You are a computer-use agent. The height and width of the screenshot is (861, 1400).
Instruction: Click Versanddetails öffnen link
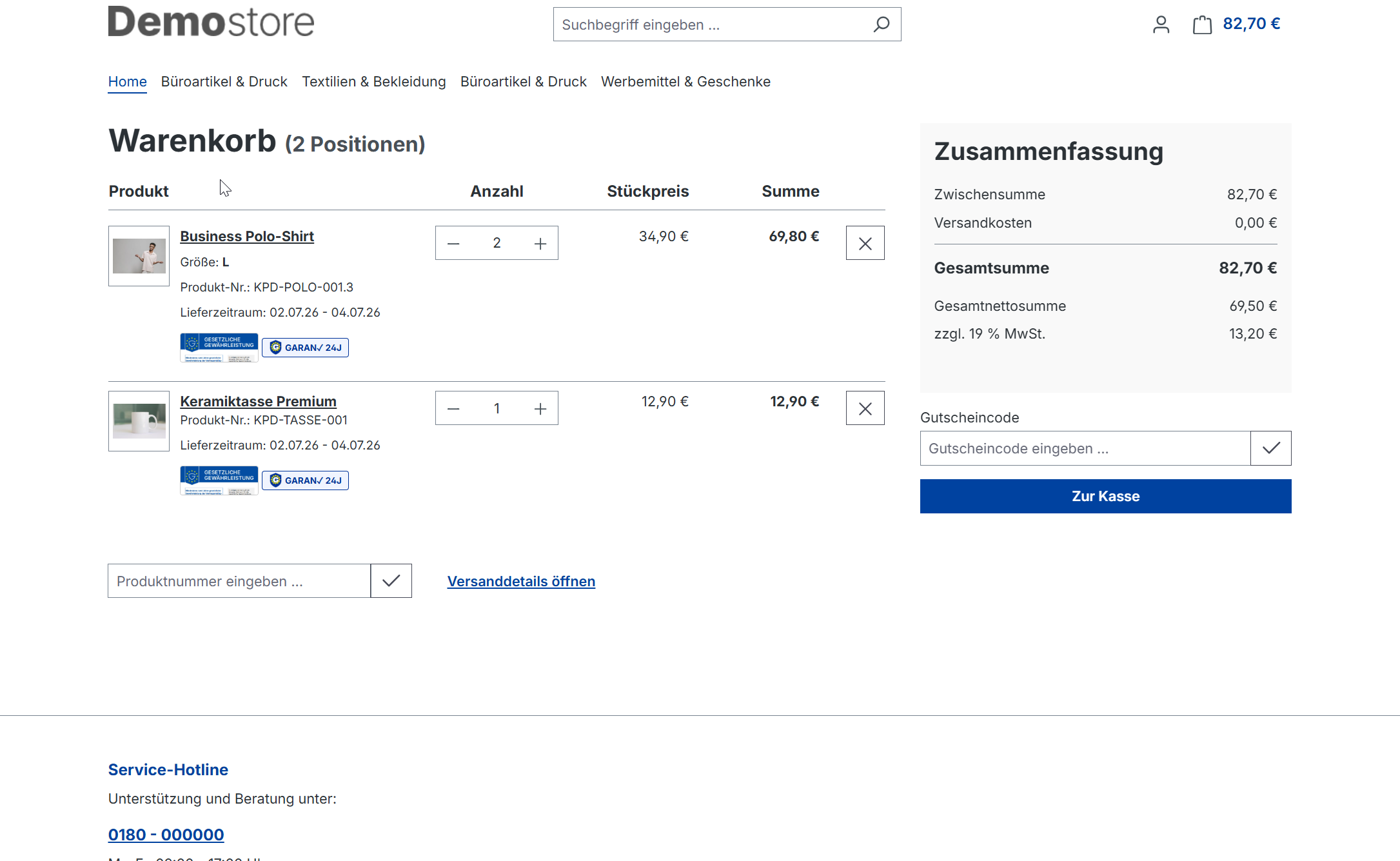click(x=521, y=582)
